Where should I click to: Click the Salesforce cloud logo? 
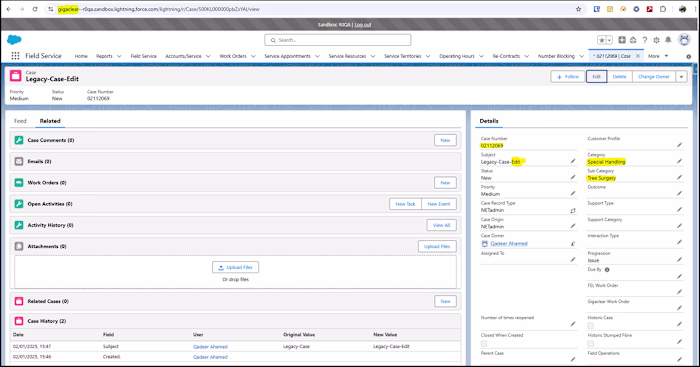click(14, 40)
